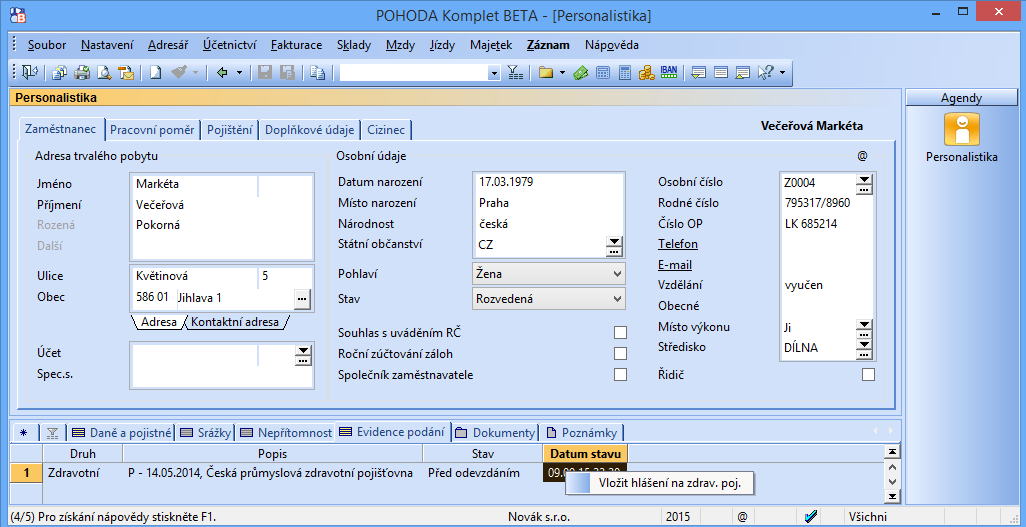Tick Roční zúčtování záloh checkbox
Screen dimensions: 1026x527
click(x=620, y=354)
